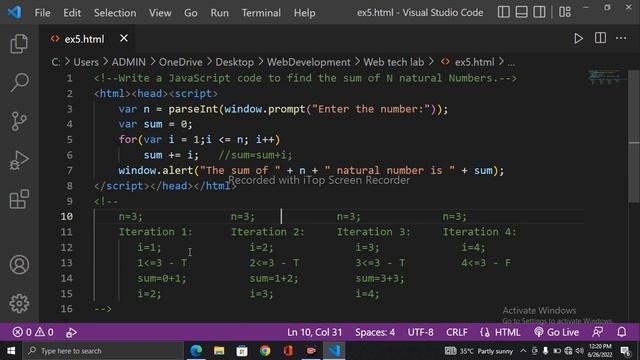
Task: Toggle the Primary Side Bar layout icon
Action: [x=503, y=12]
